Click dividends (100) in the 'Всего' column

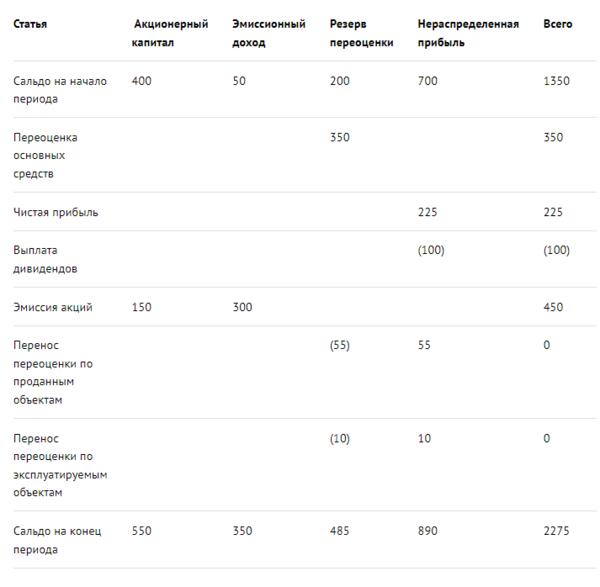556,250
